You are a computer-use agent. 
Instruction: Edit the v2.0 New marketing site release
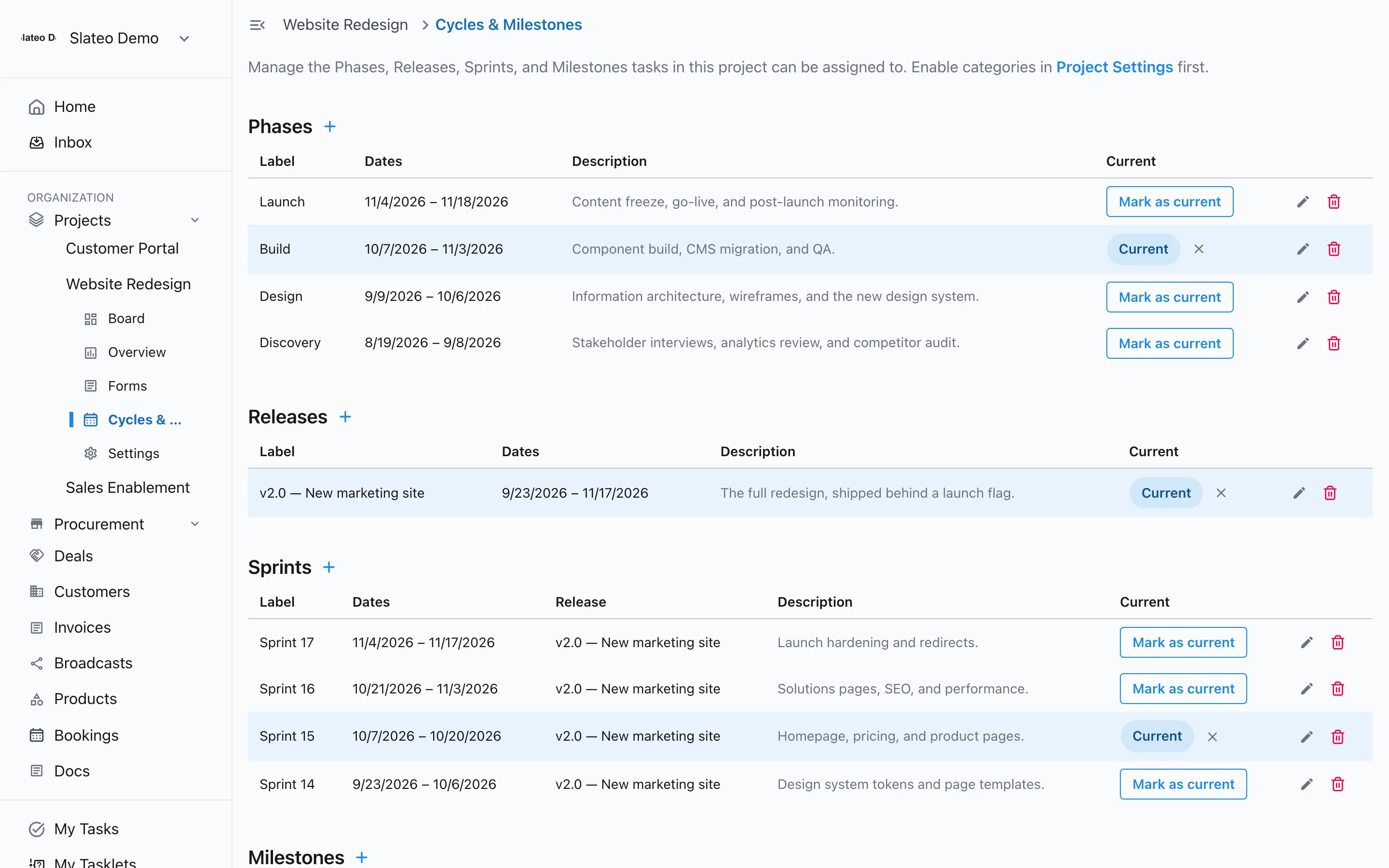click(1299, 493)
